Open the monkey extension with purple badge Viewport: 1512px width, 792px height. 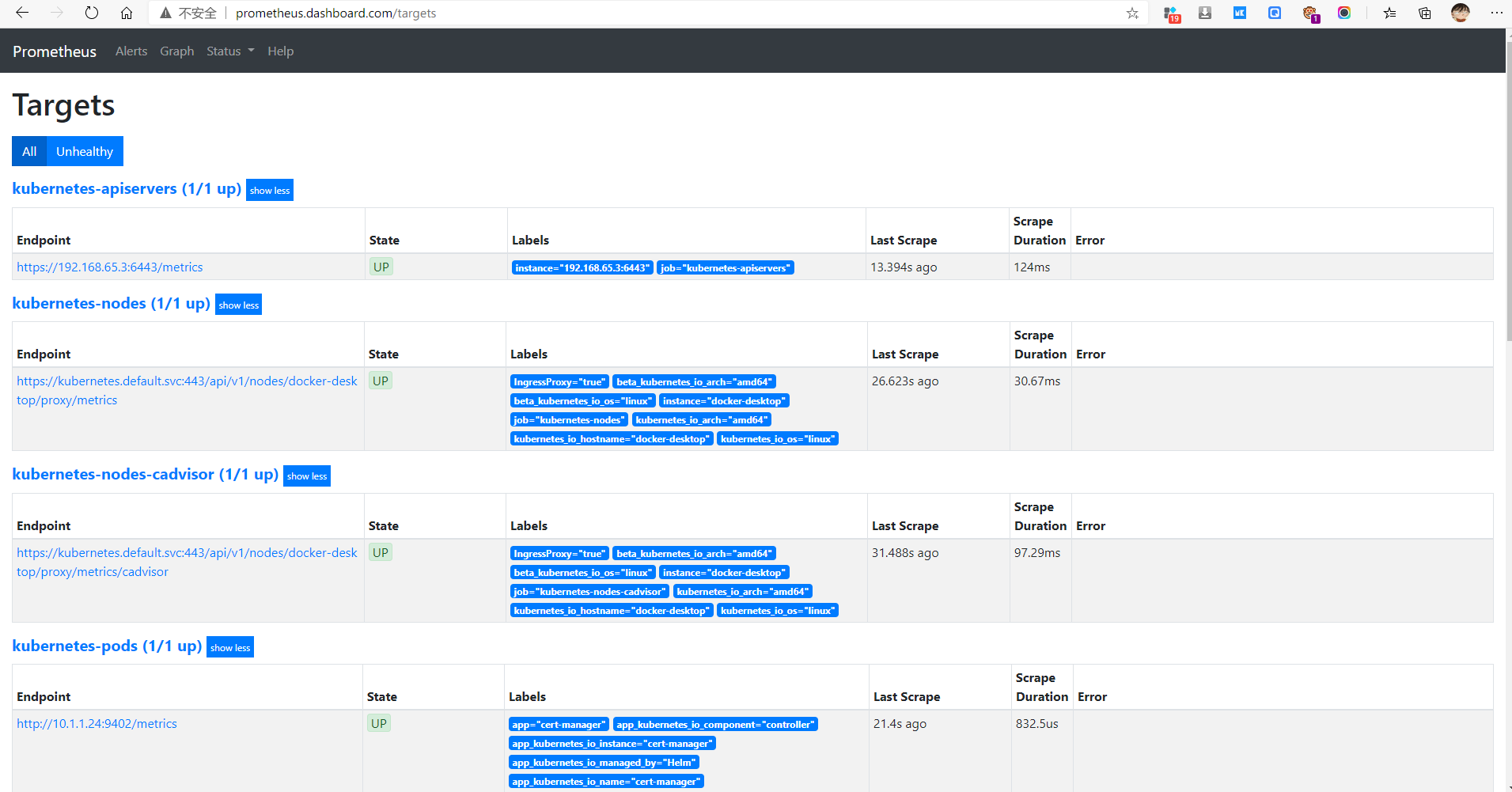click(1310, 13)
